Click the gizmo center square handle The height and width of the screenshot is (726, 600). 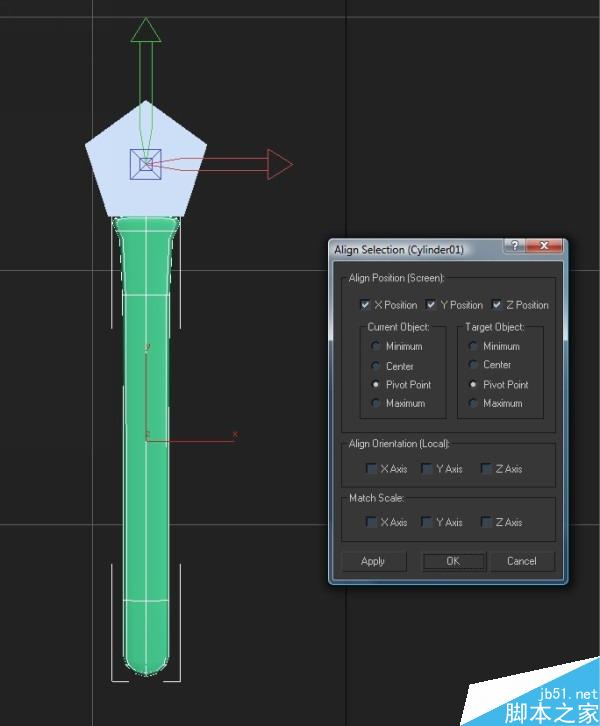146,164
